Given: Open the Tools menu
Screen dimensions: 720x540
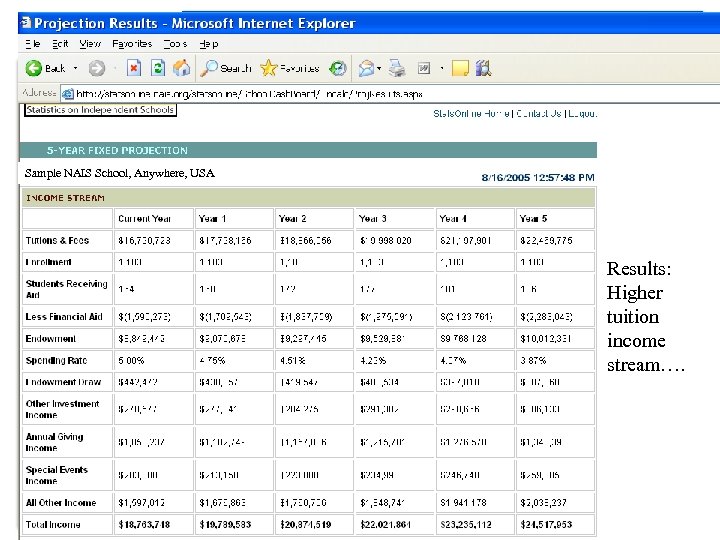Looking at the screenshot, I should (175, 44).
